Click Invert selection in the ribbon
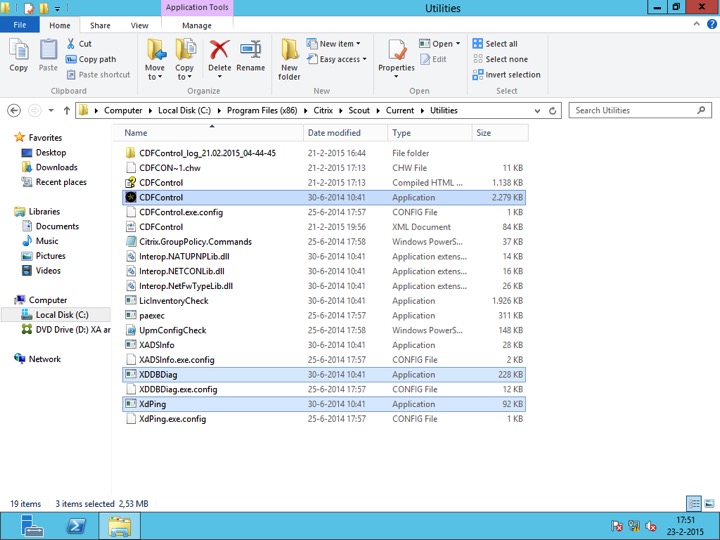 coord(506,74)
